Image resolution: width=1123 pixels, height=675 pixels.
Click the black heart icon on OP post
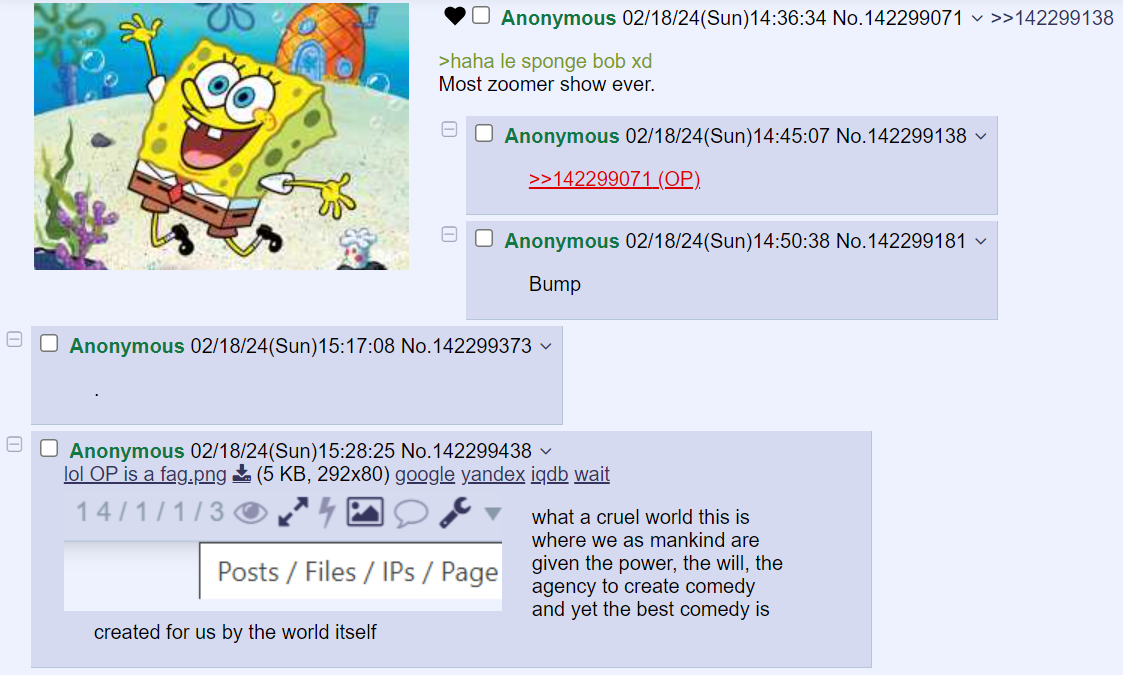[455, 16]
